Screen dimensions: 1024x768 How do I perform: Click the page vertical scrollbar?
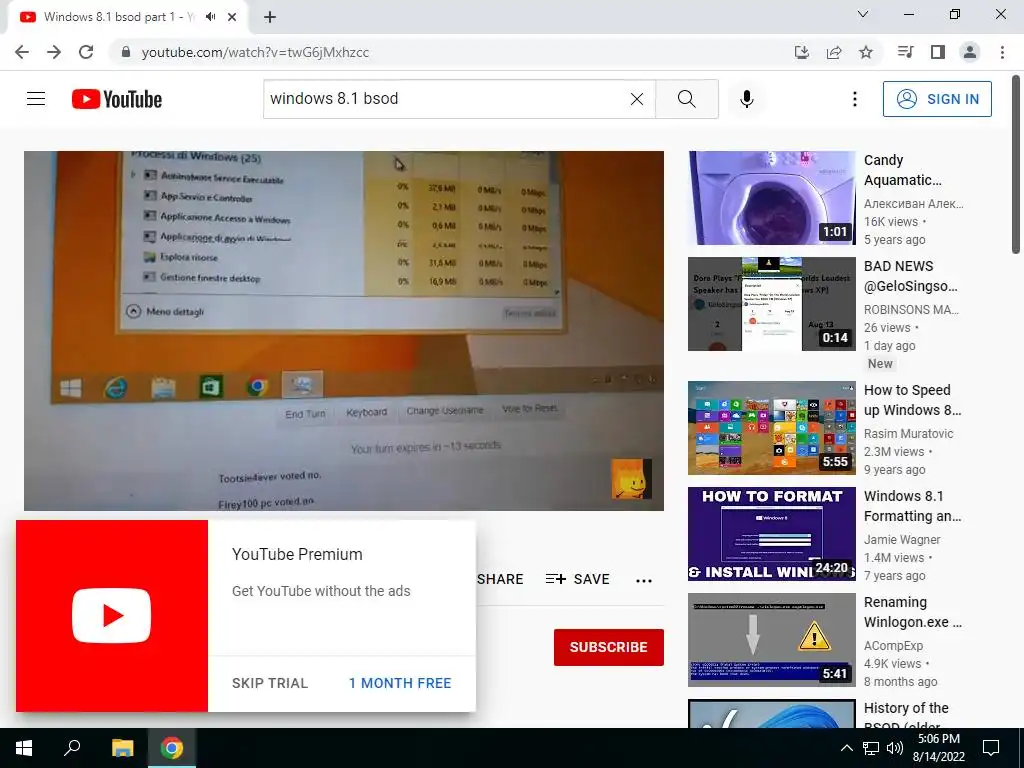click(1016, 165)
